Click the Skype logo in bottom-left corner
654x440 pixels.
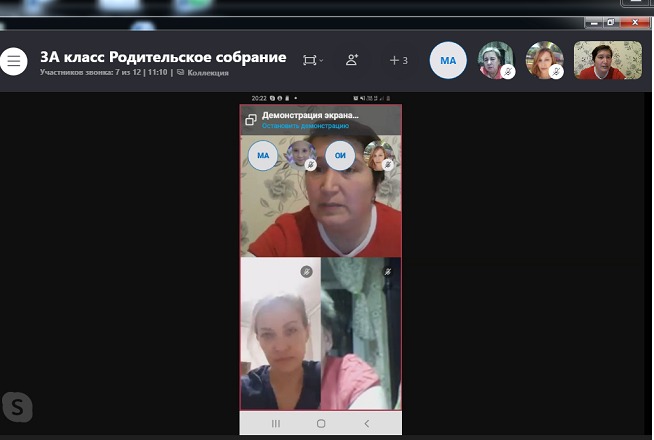click(16, 406)
